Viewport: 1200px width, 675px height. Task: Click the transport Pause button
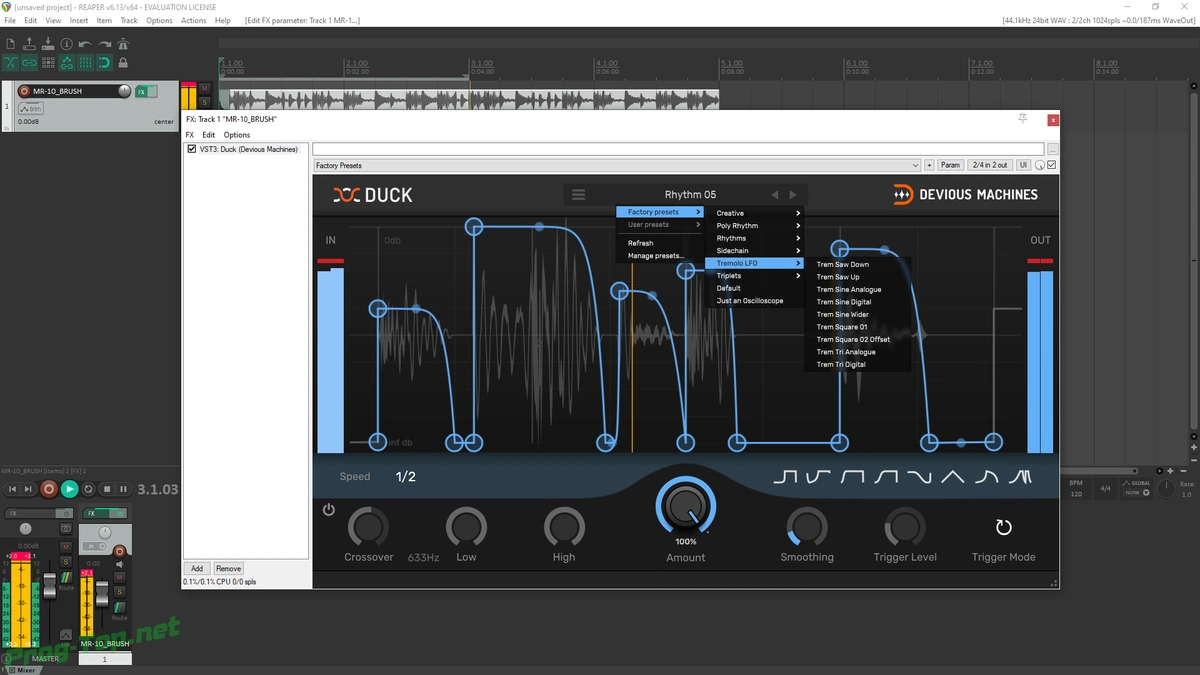click(x=123, y=489)
